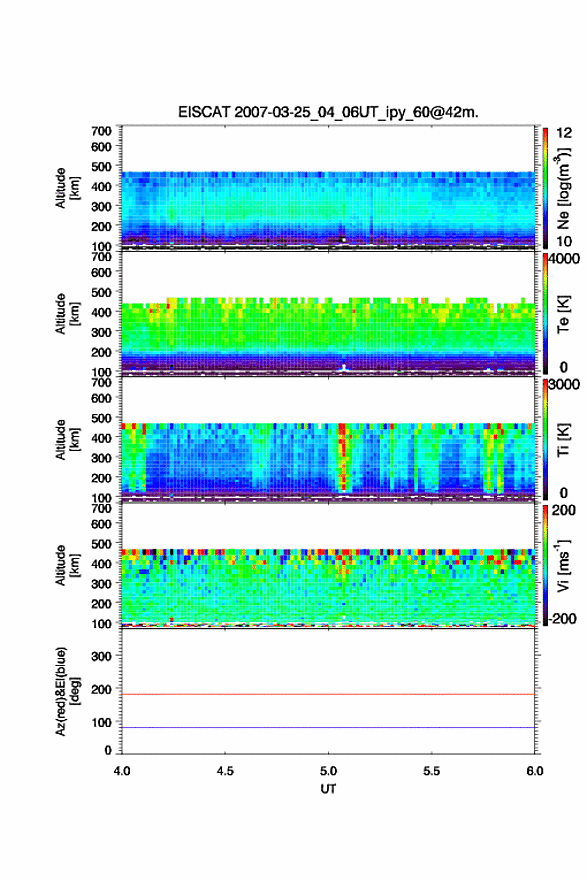Click the Vi velocity color bar
587x880 pixels.
pyautogui.click(x=545, y=565)
